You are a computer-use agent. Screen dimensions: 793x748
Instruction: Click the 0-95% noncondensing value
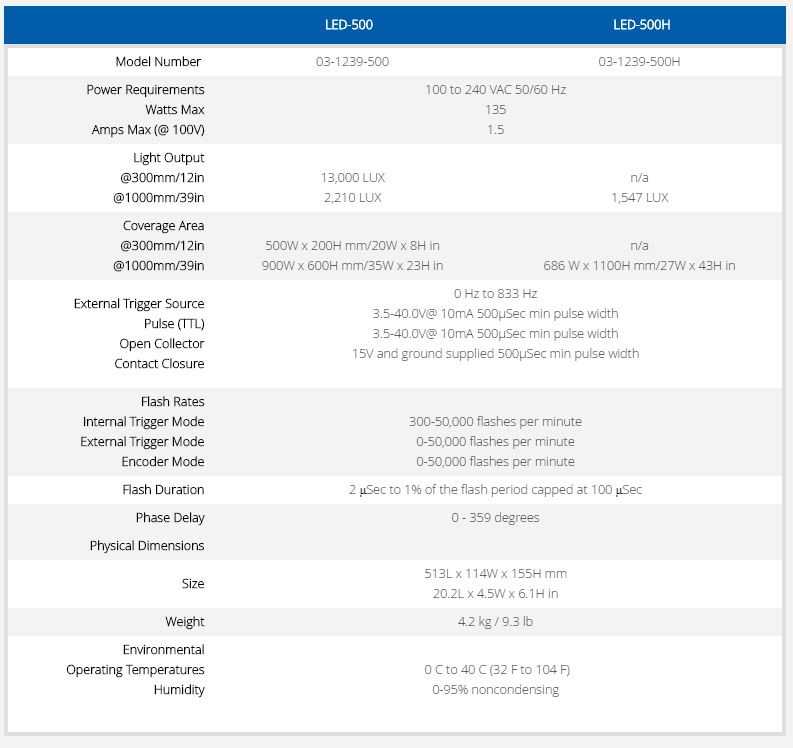pos(496,690)
